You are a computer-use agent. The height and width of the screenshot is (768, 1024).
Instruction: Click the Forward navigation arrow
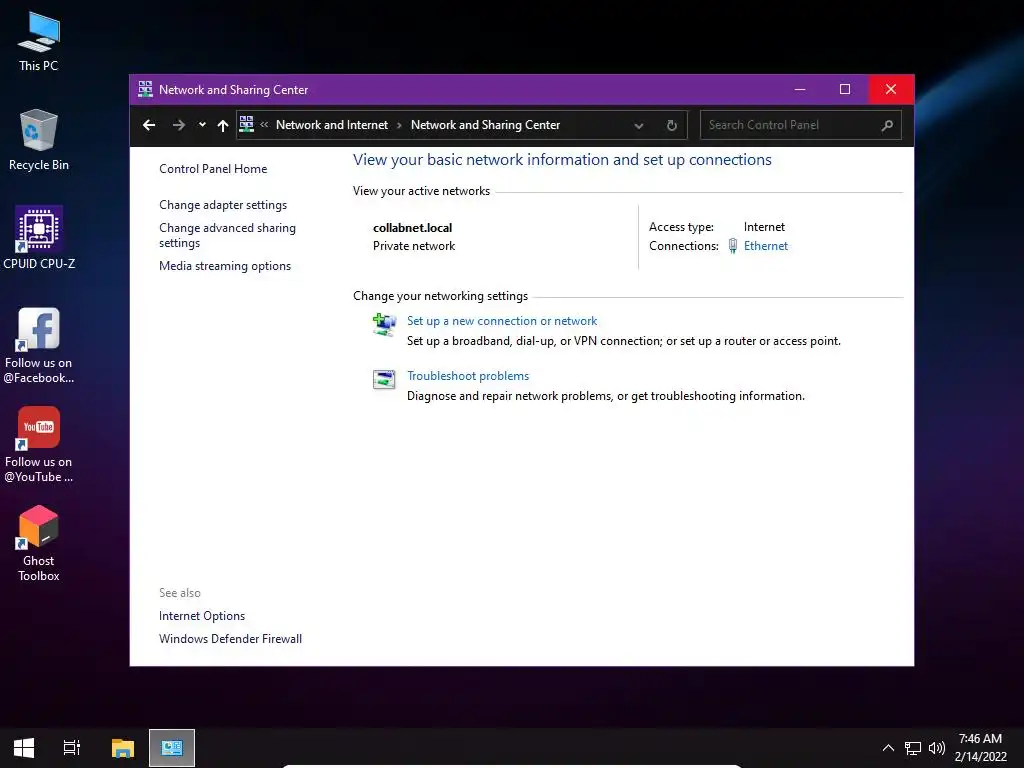pos(178,125)
